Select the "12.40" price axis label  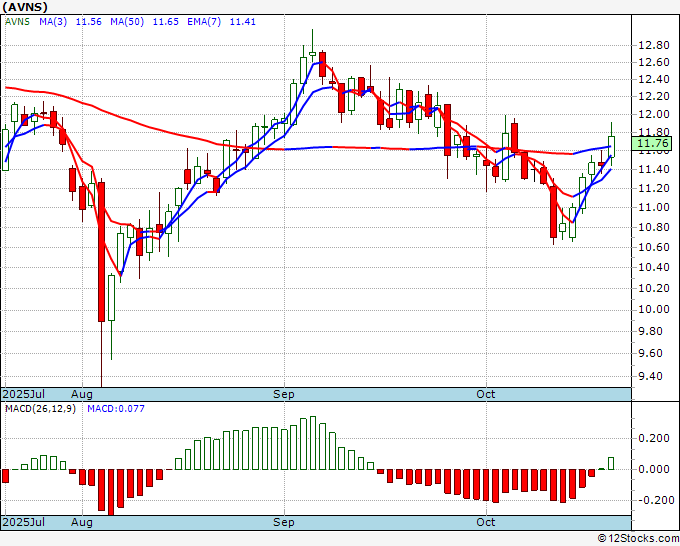[654, 79]
